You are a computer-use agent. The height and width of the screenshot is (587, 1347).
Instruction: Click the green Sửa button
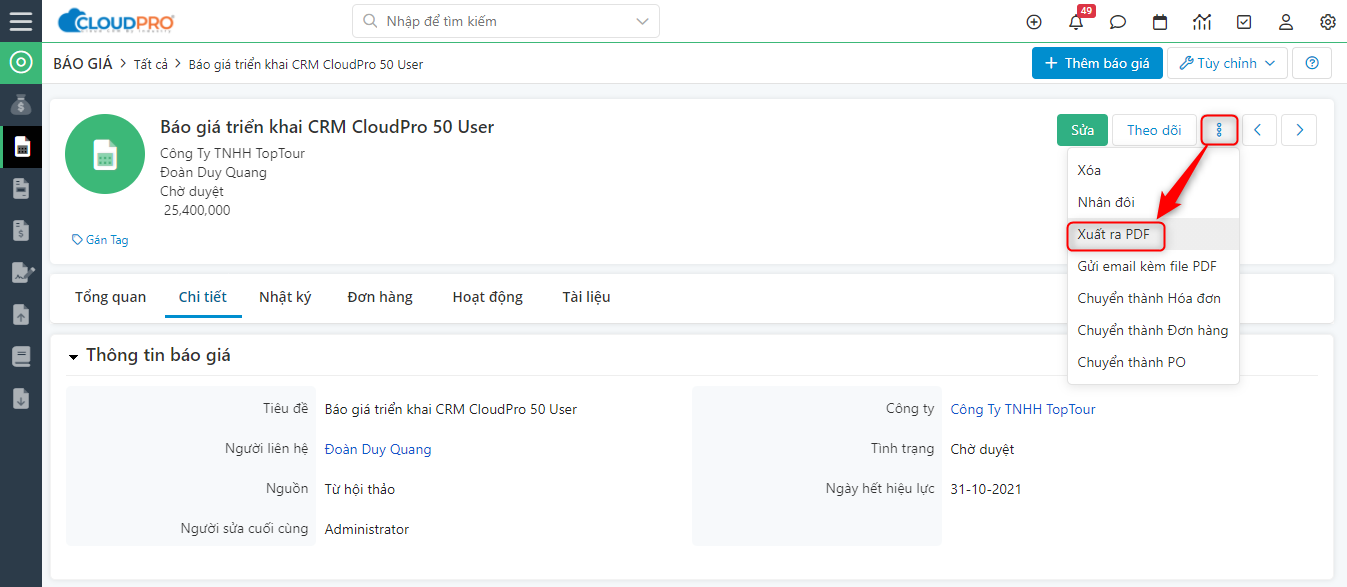[1082, 130]
